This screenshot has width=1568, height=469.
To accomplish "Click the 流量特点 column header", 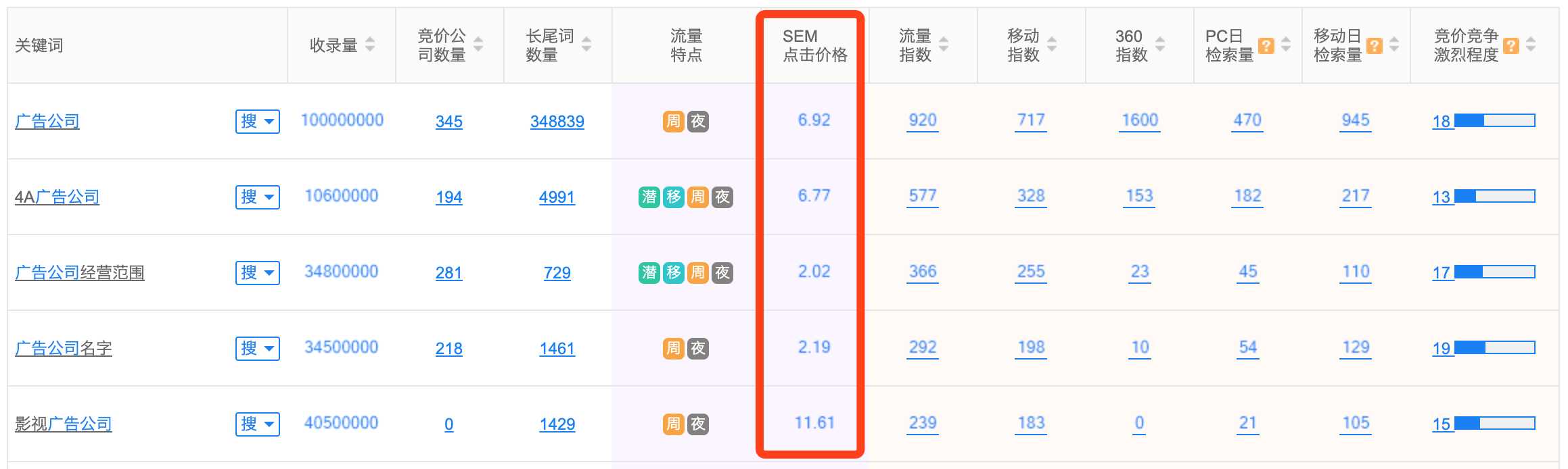I will [686, 45].
